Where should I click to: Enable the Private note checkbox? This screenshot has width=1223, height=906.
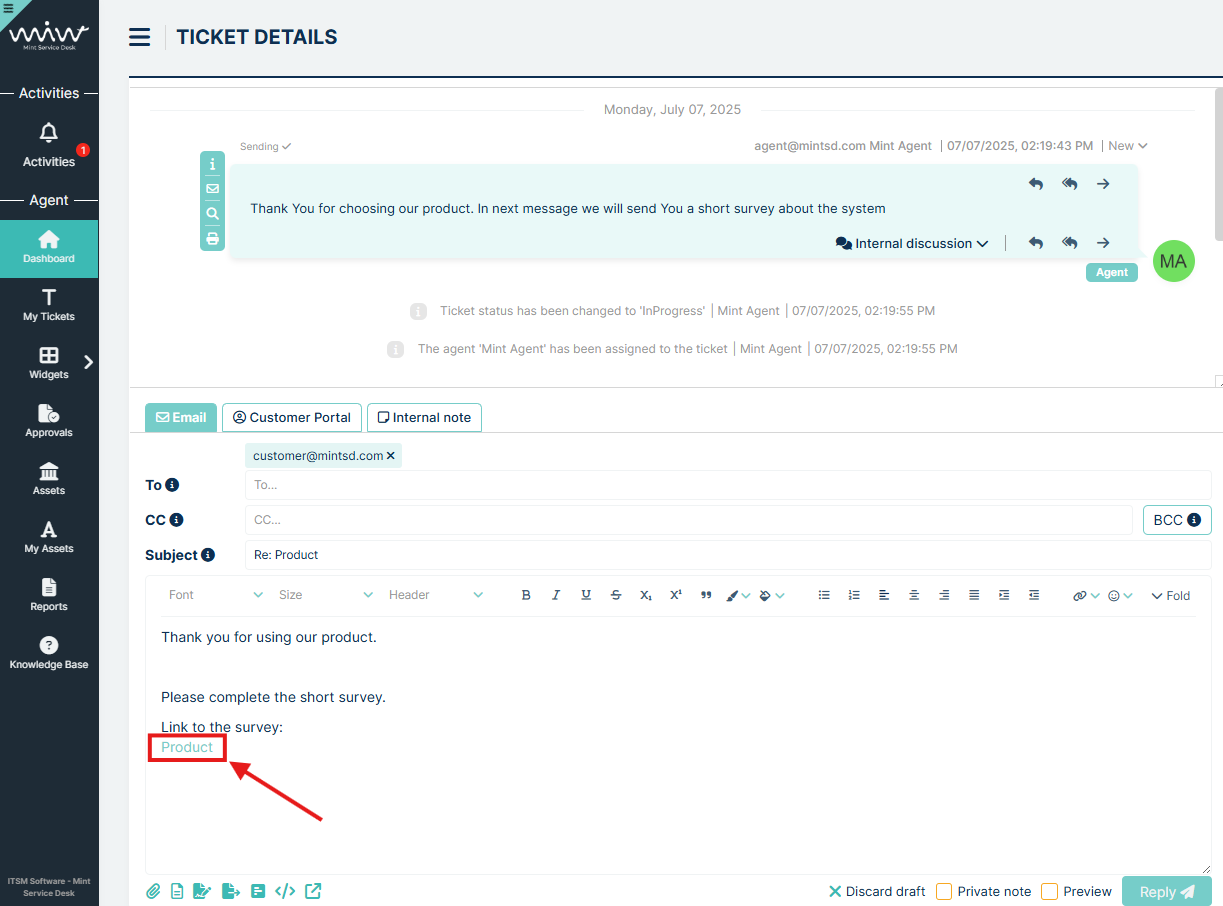(944, 891)
